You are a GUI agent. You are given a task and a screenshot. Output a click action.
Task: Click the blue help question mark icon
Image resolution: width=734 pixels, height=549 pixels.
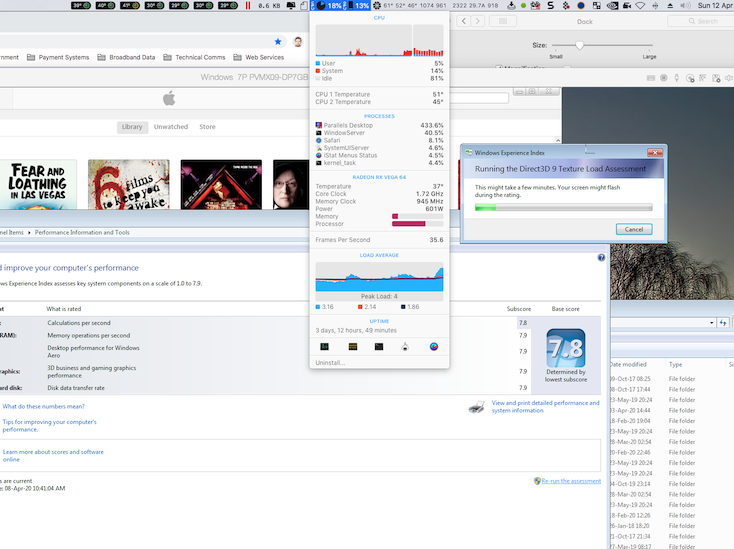point(601,258)
